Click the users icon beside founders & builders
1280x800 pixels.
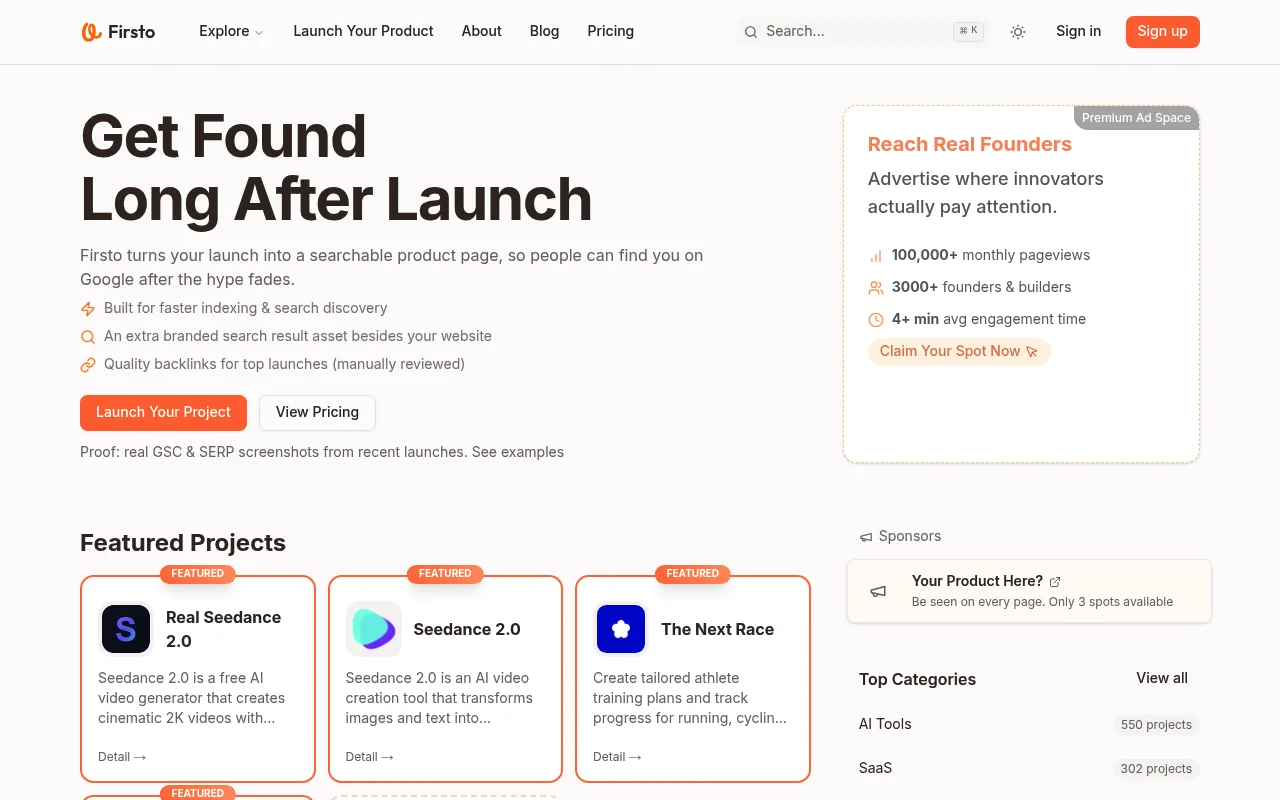click(876, 288)
